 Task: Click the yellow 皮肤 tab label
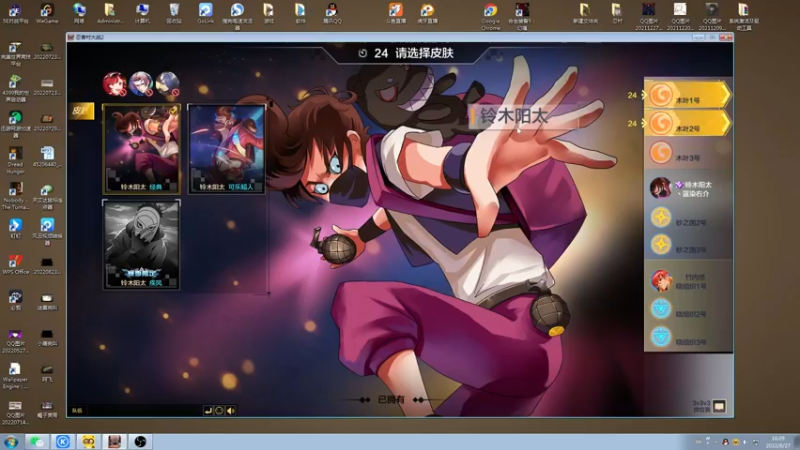point(81,111)
